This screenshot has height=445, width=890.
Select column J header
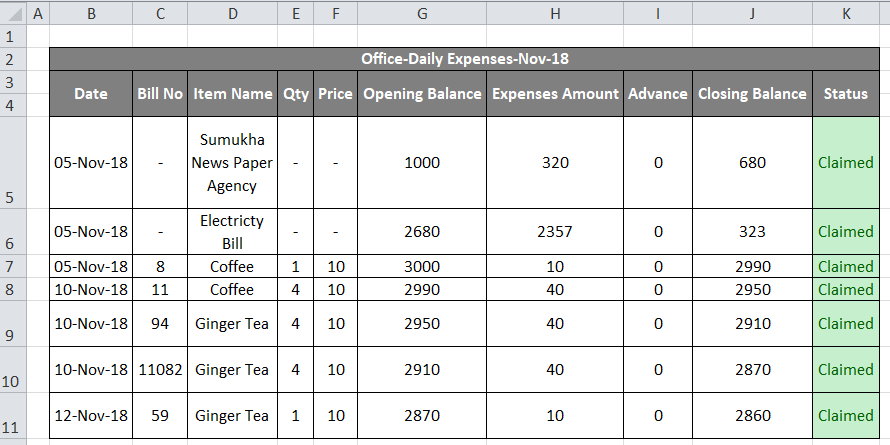pos(753,12)
